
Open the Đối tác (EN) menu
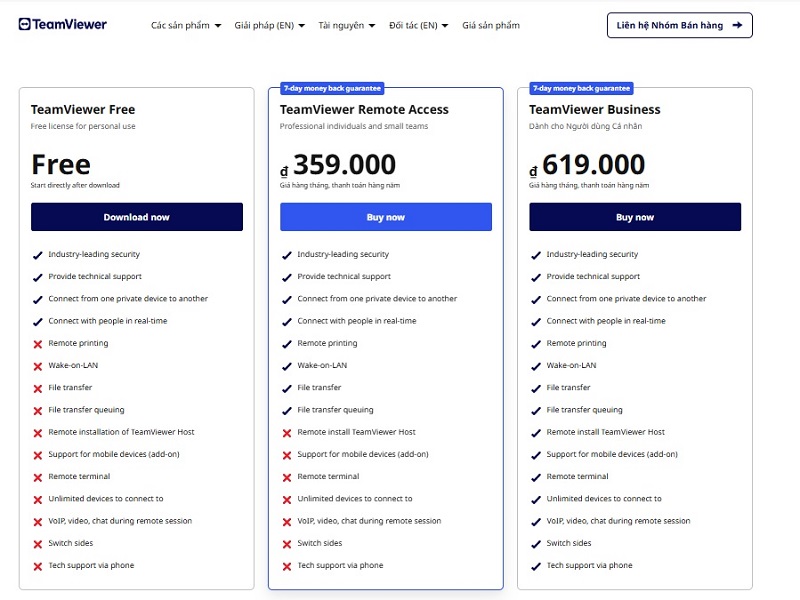(x=418, y=25)
